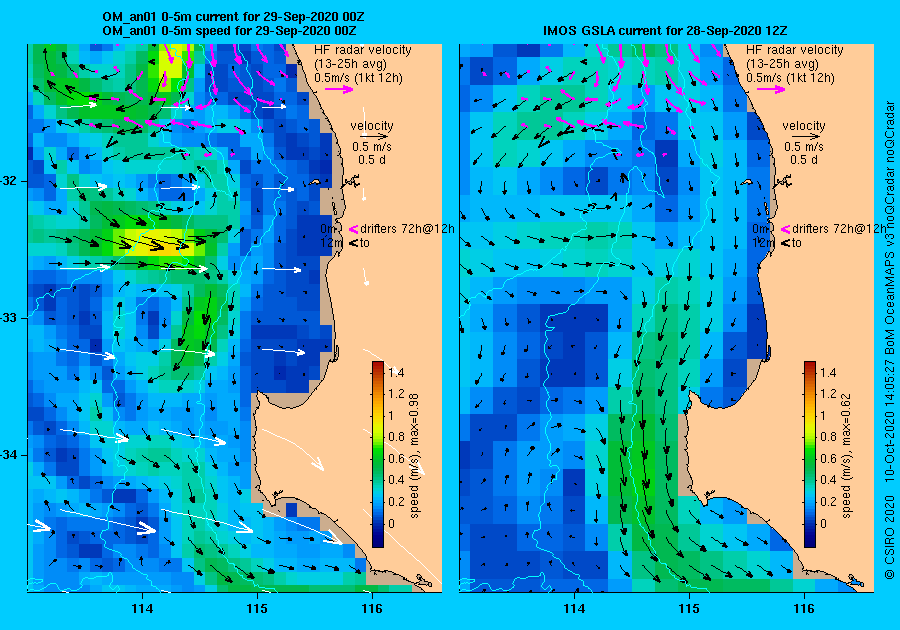Click the '0.2' tick on GSLA color bar
The width and height of the screenshot is (900, 630).
click(x=828, y=501)
